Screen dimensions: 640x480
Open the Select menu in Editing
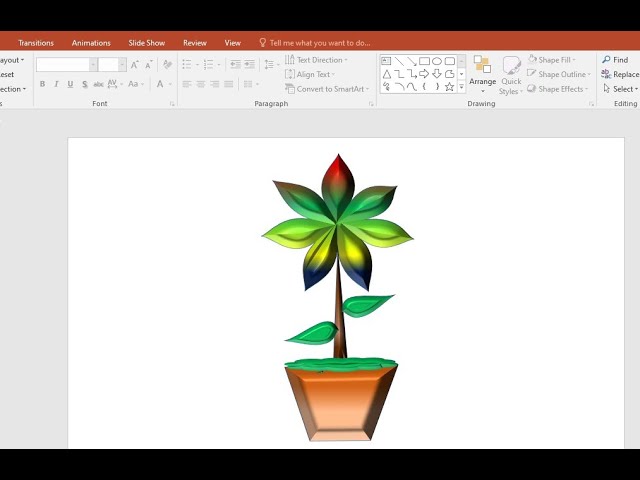tap(620, 89)
